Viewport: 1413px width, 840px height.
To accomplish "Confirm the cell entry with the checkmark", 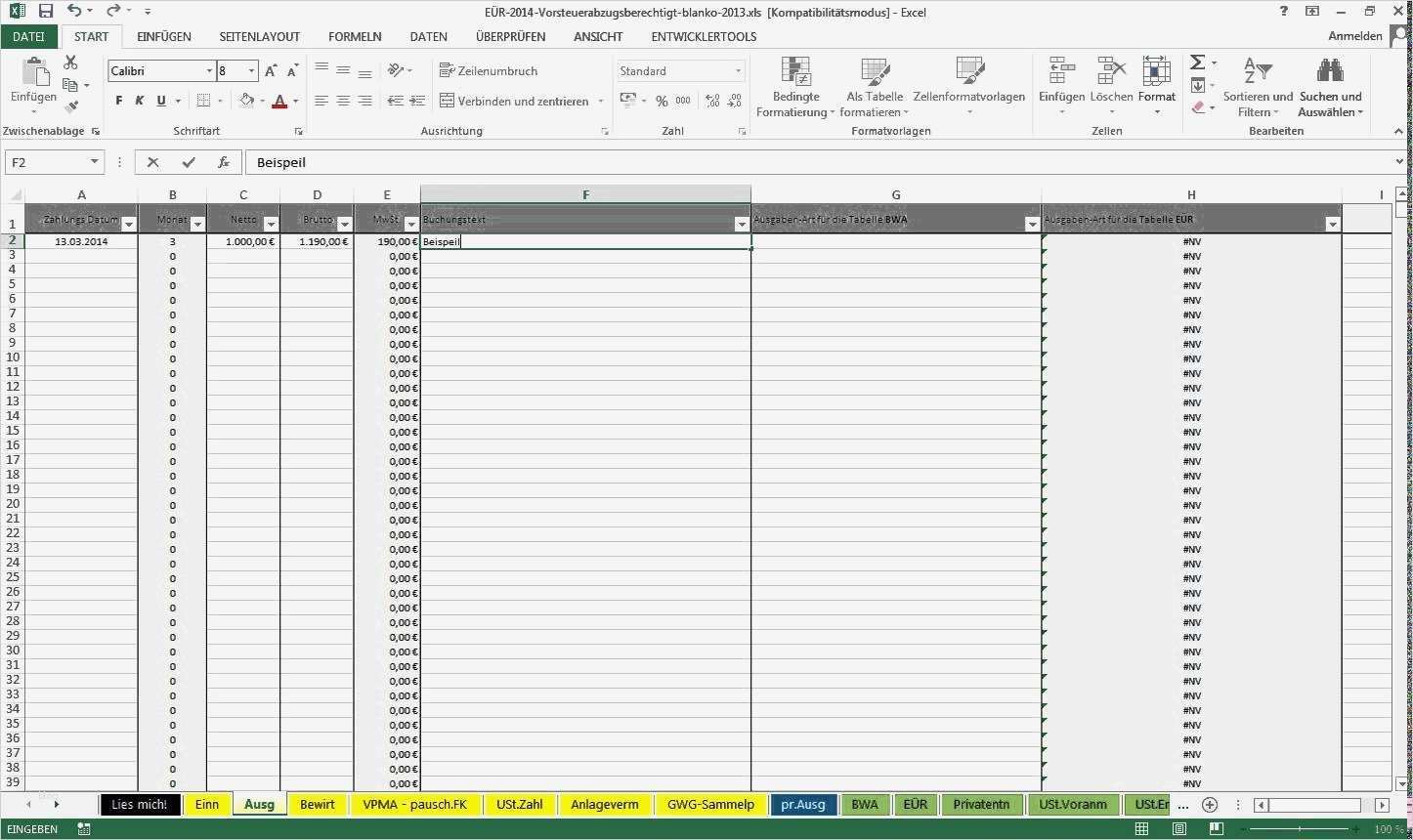I will tap(189, 162).
